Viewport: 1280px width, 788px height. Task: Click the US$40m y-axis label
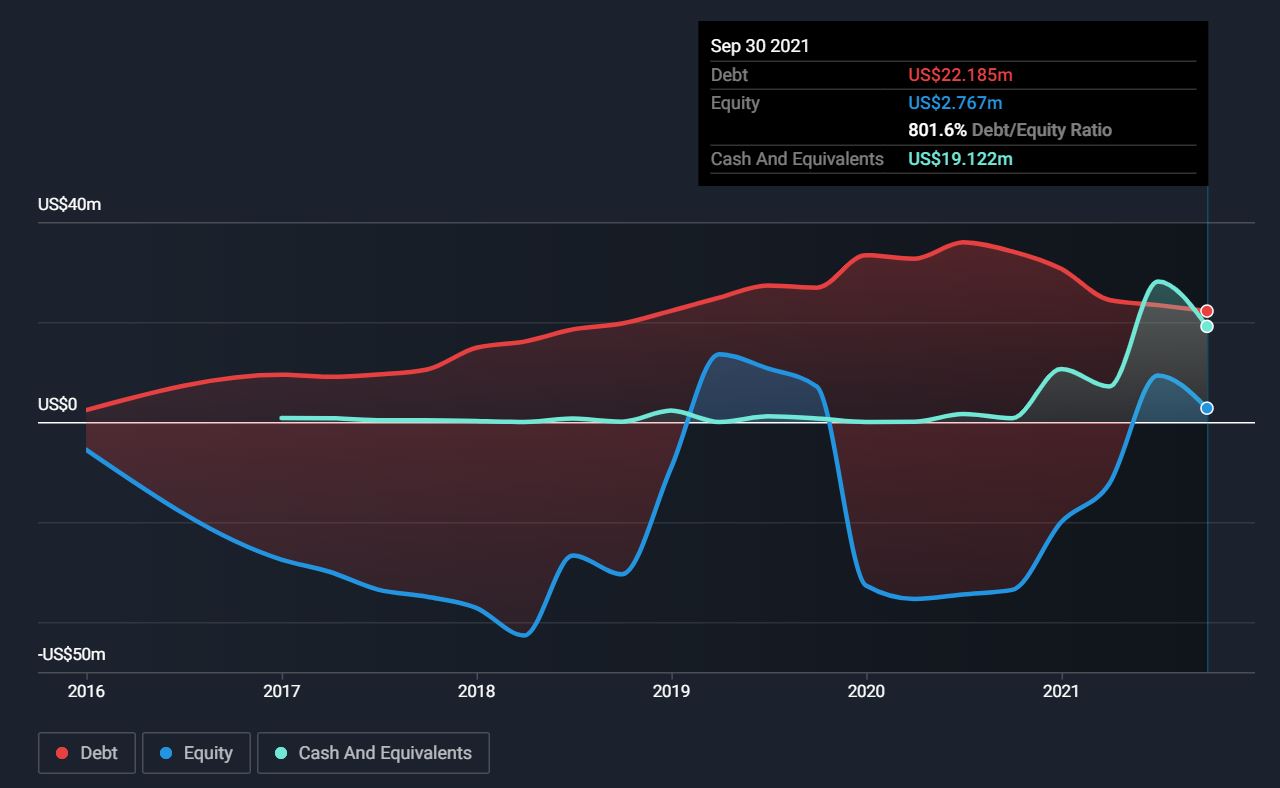70,205
